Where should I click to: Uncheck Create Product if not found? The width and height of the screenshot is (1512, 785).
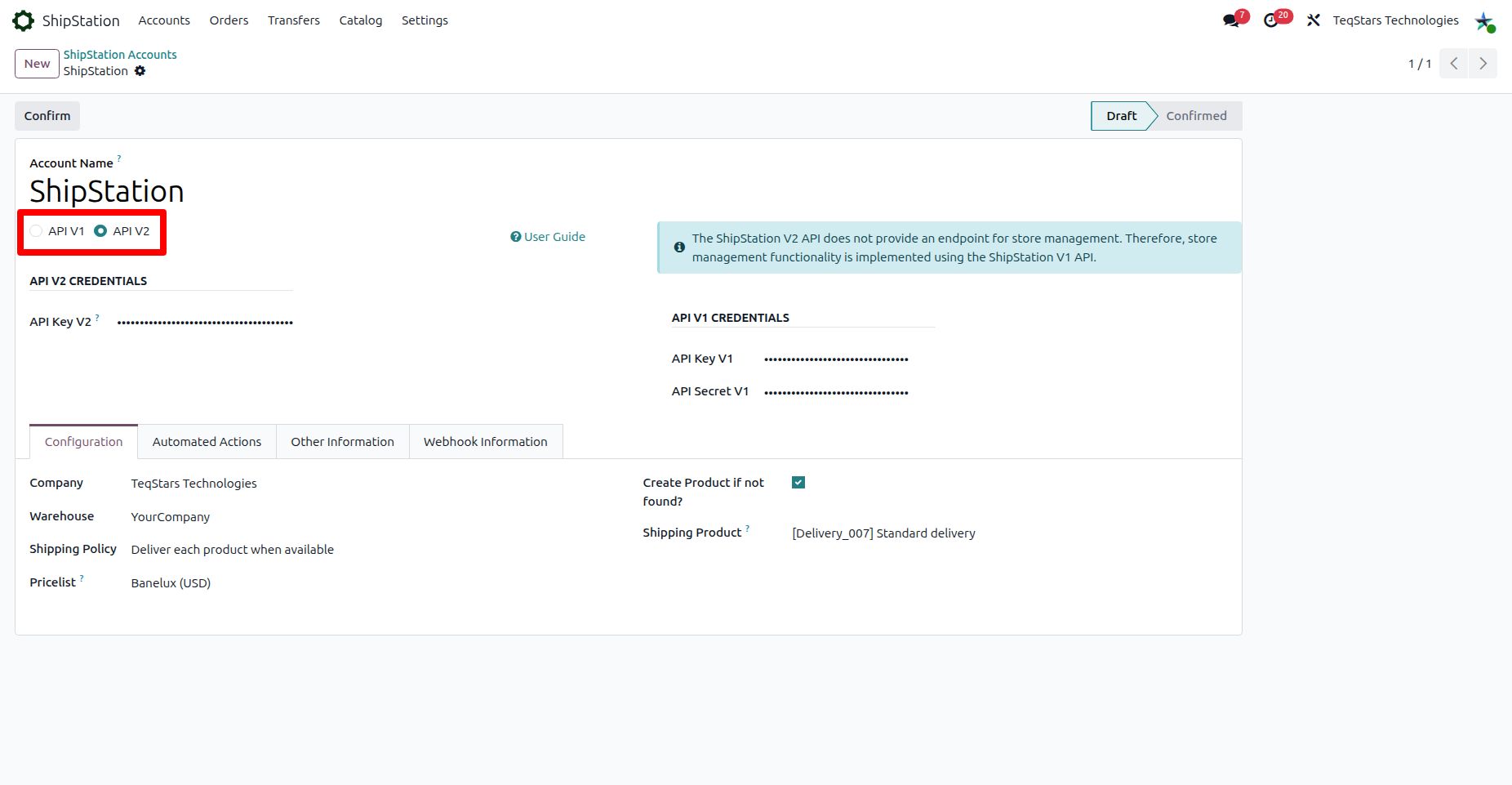click(x=798, y=483)
